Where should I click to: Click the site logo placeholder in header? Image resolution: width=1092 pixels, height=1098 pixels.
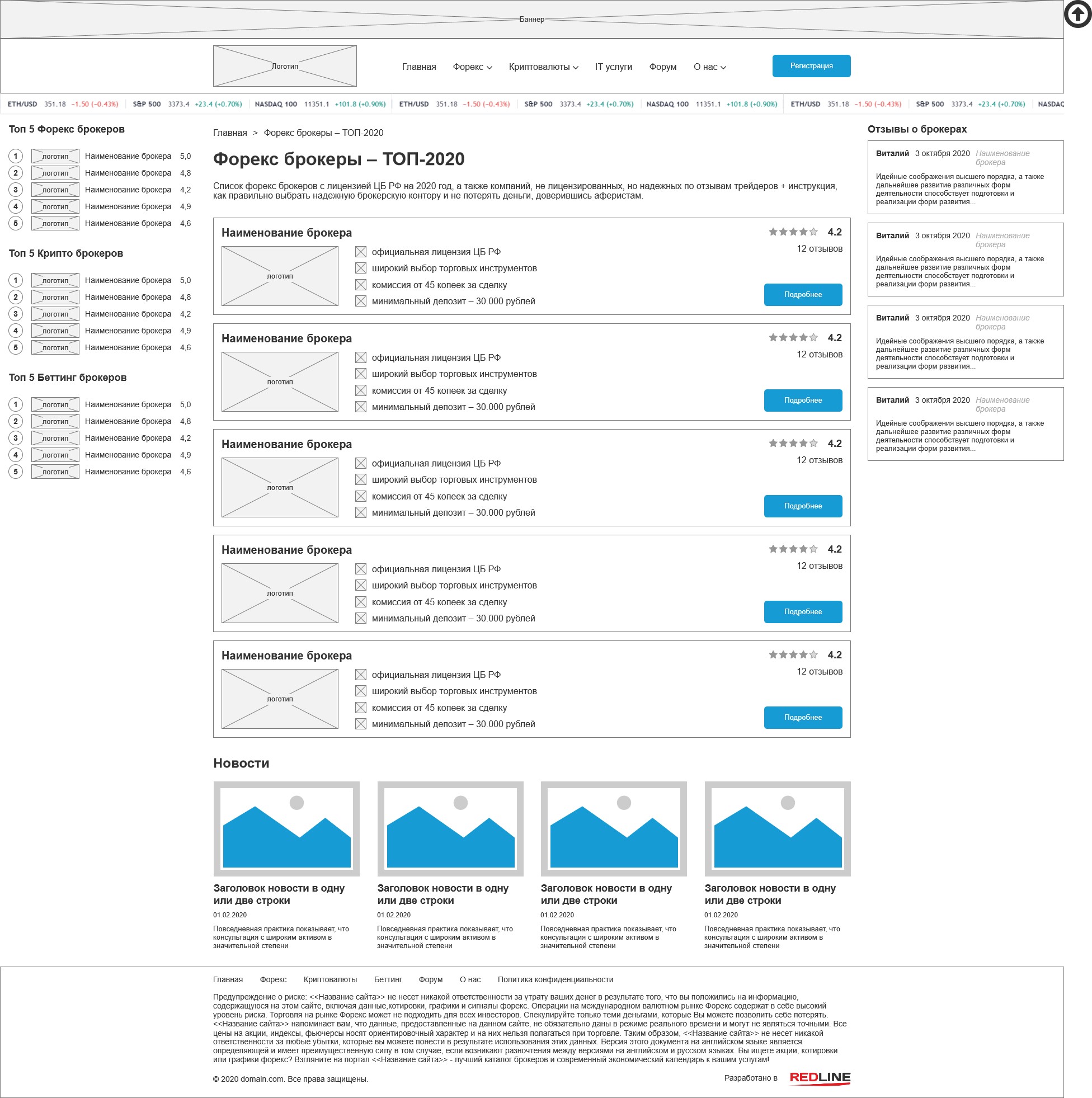point(285,66)
